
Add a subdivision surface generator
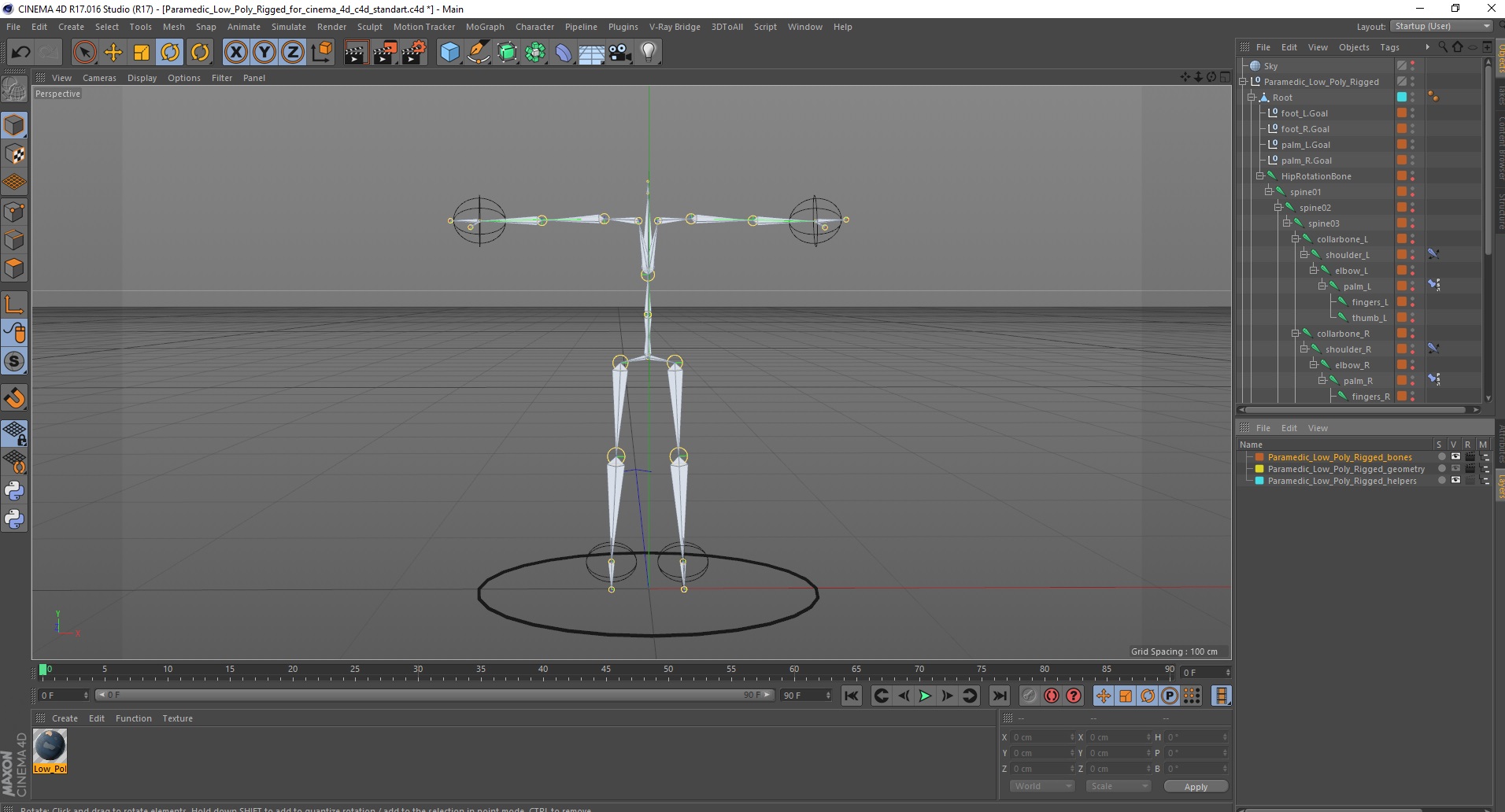[507, 53]
